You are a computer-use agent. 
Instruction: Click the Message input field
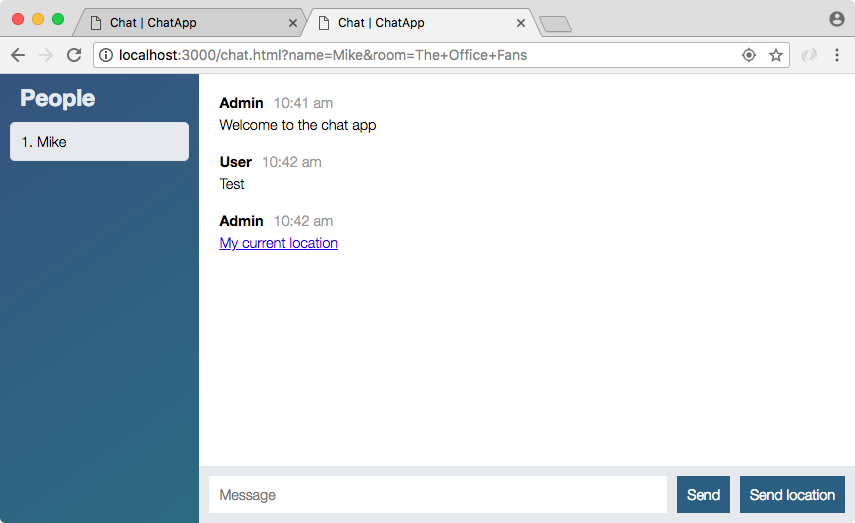(x=438, y=495)
